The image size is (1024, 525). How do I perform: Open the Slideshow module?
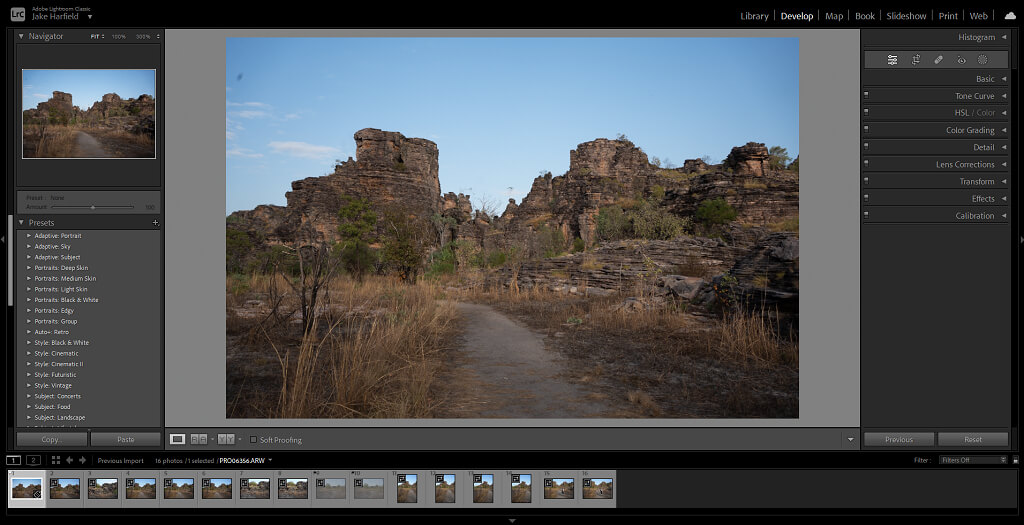pos(906,16)
